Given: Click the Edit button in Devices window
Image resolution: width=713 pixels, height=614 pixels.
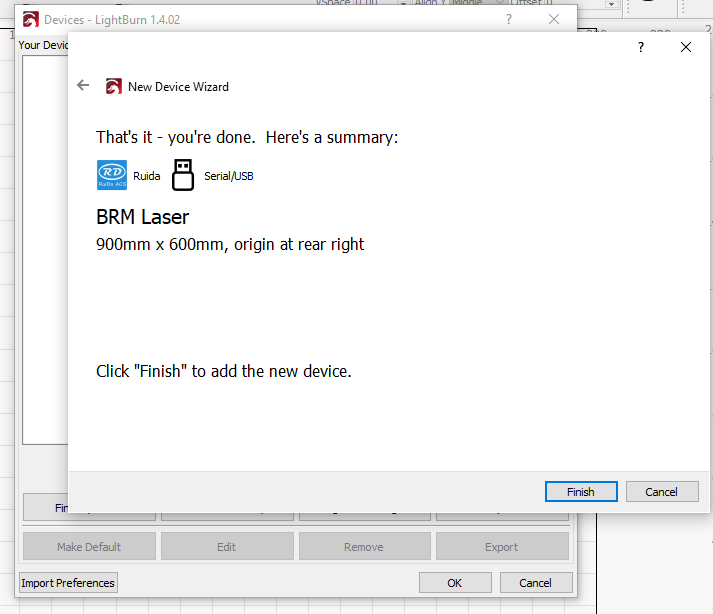Looking at the screenshot, I should pos(227,546).
